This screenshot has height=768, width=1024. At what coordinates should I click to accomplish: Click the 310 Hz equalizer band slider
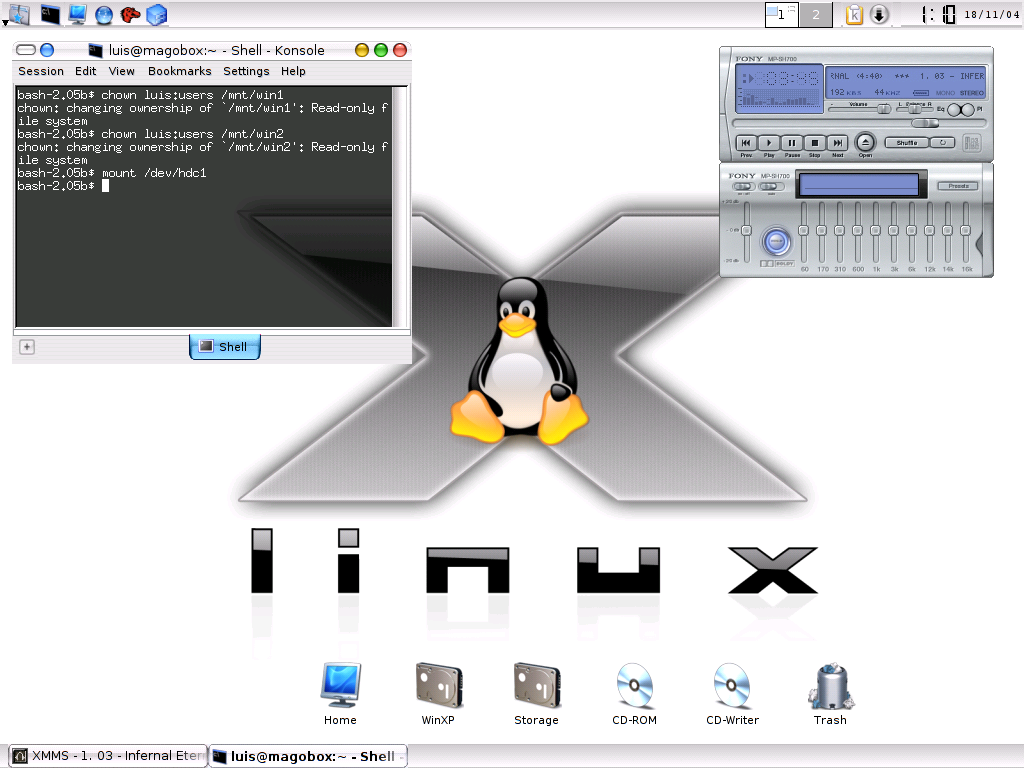(x=840, y=231)
